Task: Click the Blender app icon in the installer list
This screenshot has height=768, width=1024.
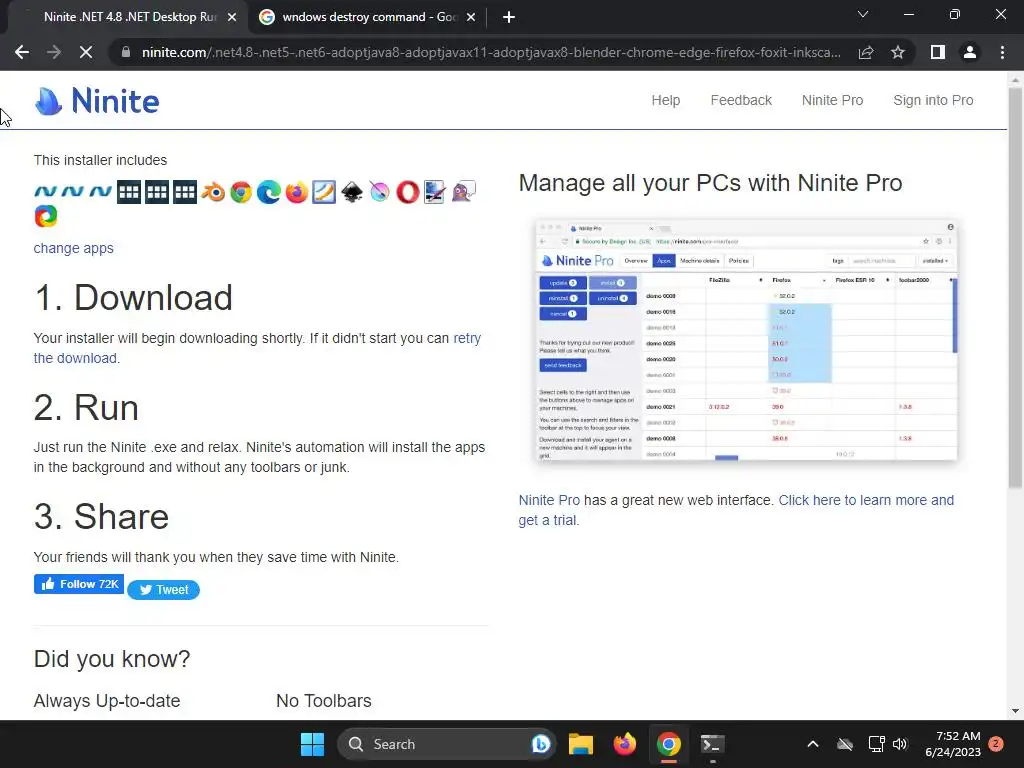Action: pyautogui.click(x=213, y=192)
